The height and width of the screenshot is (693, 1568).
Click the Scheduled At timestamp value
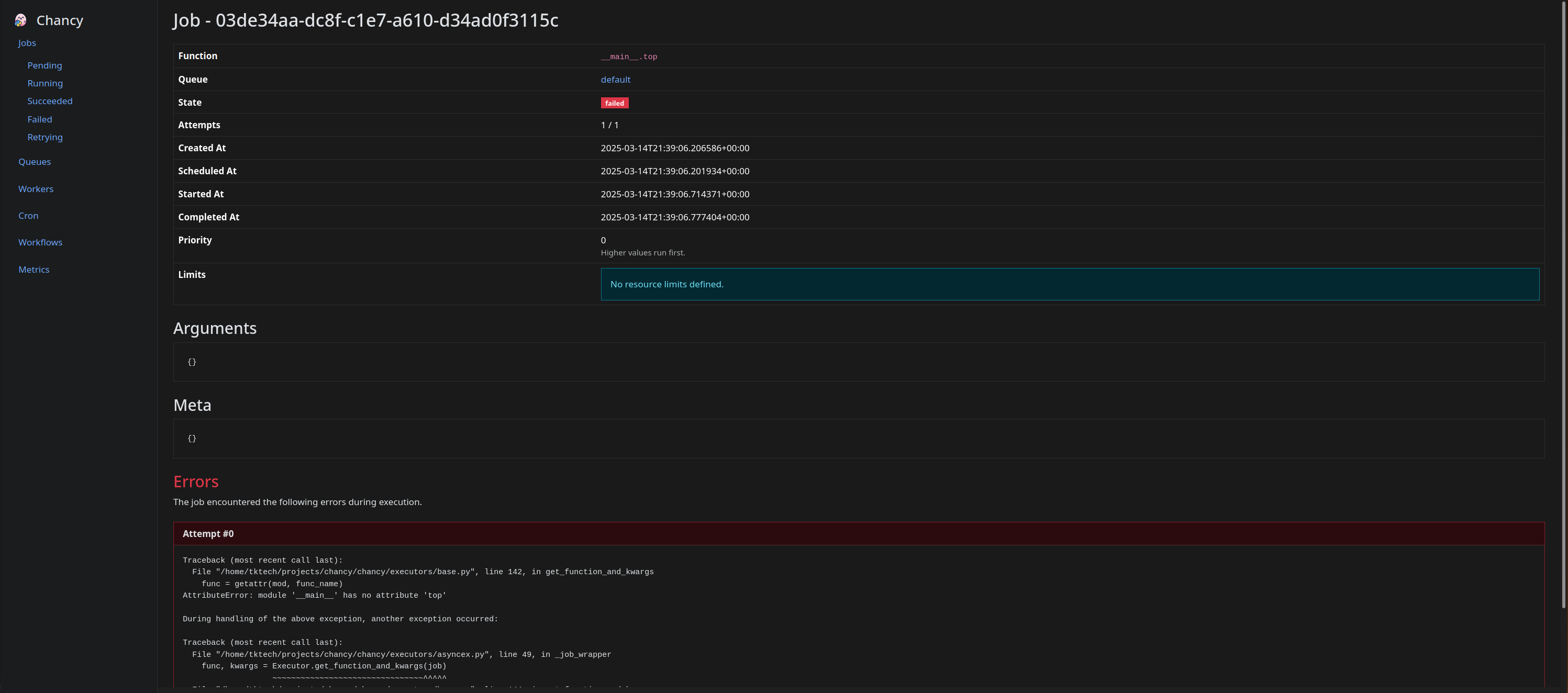coord(675,172)
